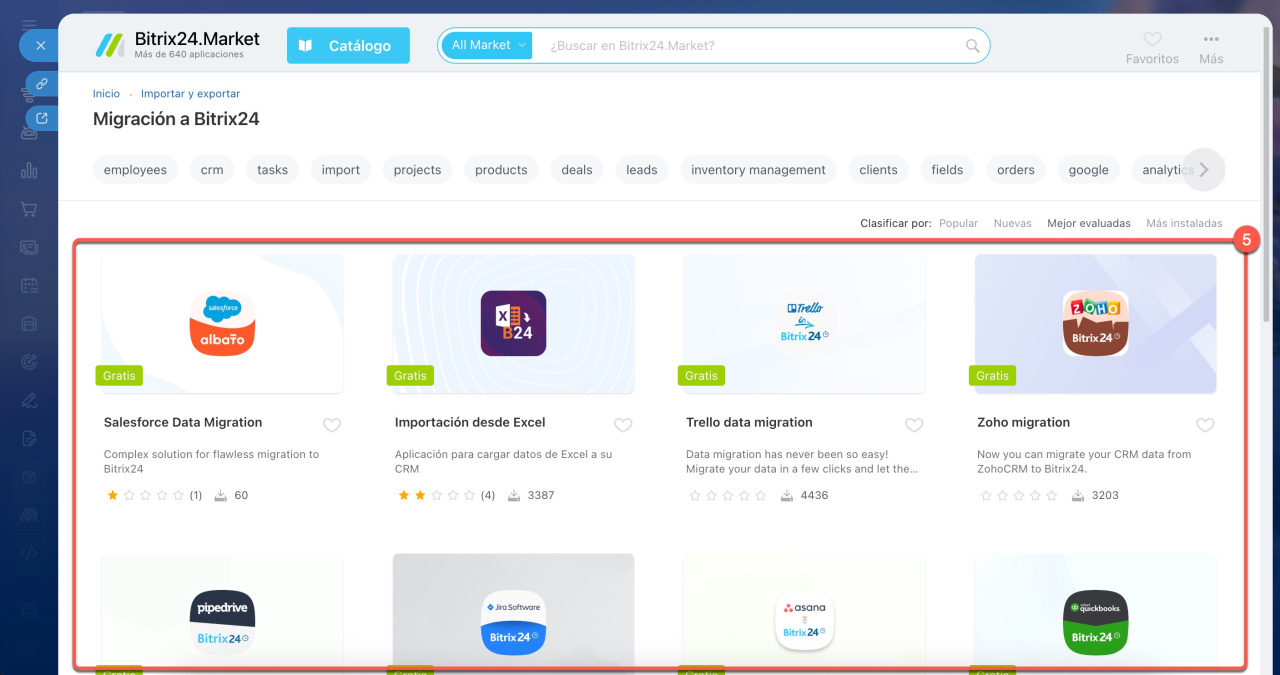
Task: Expand the All Market dropdown
Action: (487, 45)
